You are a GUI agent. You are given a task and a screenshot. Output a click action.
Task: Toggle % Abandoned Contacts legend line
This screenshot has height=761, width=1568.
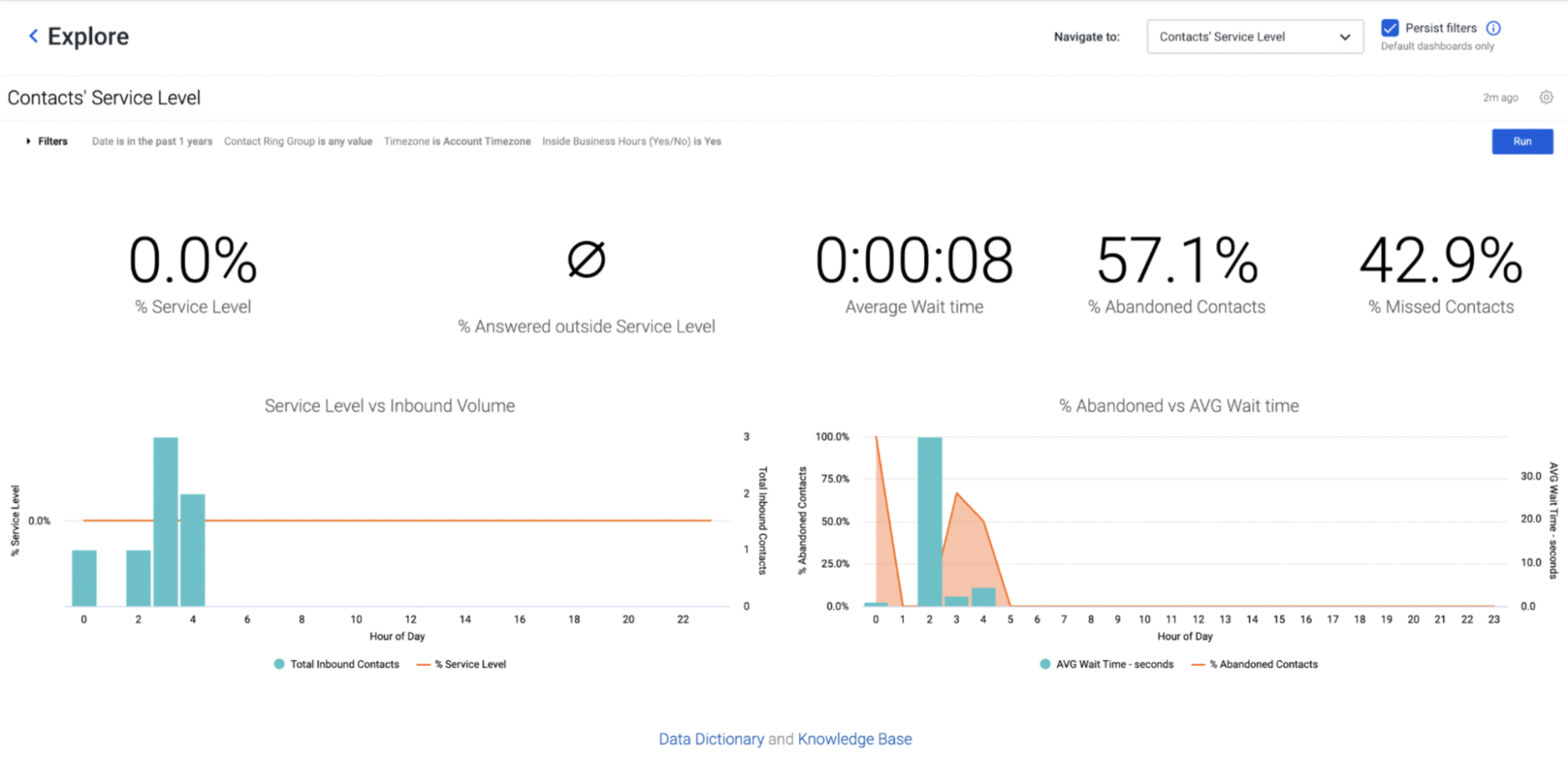point(1198,664)
